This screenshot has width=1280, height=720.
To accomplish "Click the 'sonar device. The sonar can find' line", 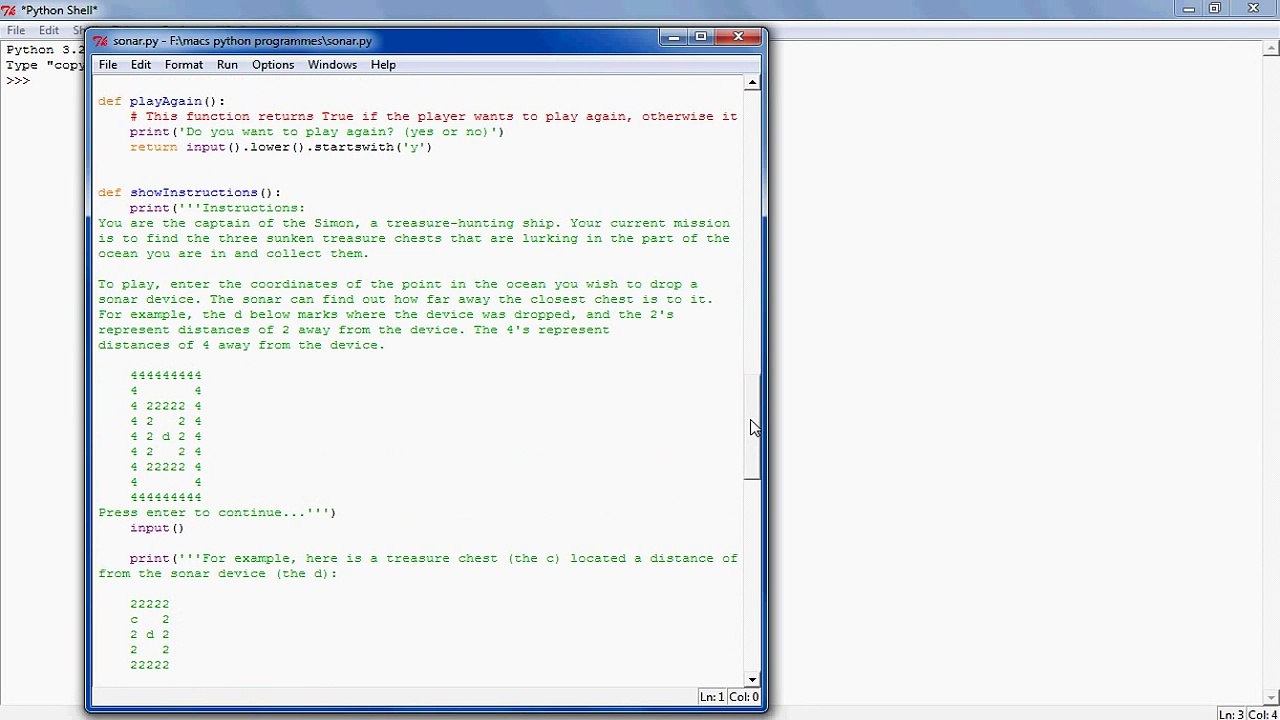I will pyautogui.click(x=406, y=299).
